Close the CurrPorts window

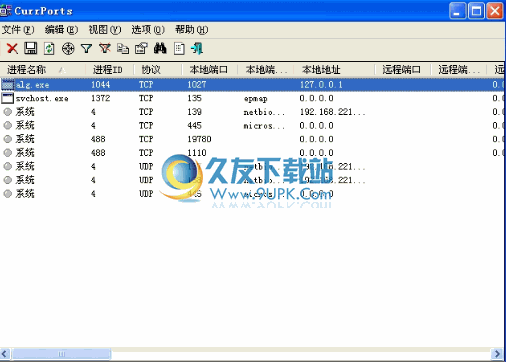click(x=495, y=11)
